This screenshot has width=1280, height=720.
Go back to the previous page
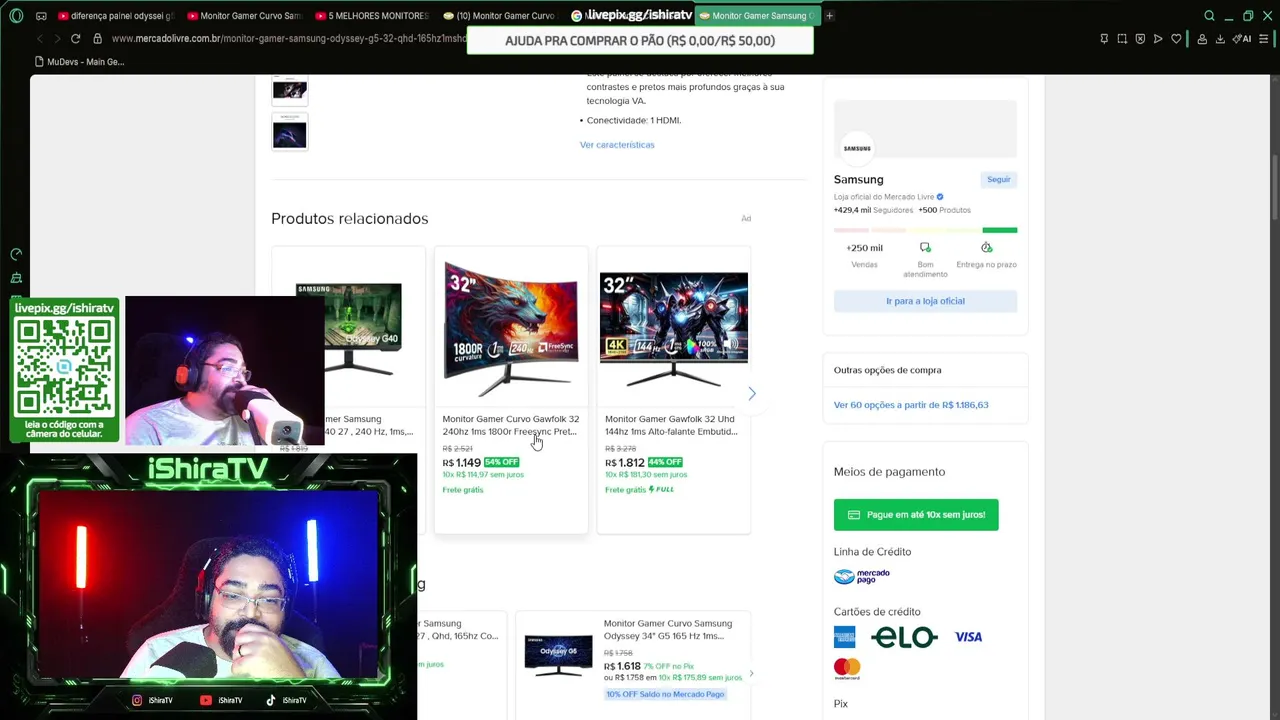(40, 39)
